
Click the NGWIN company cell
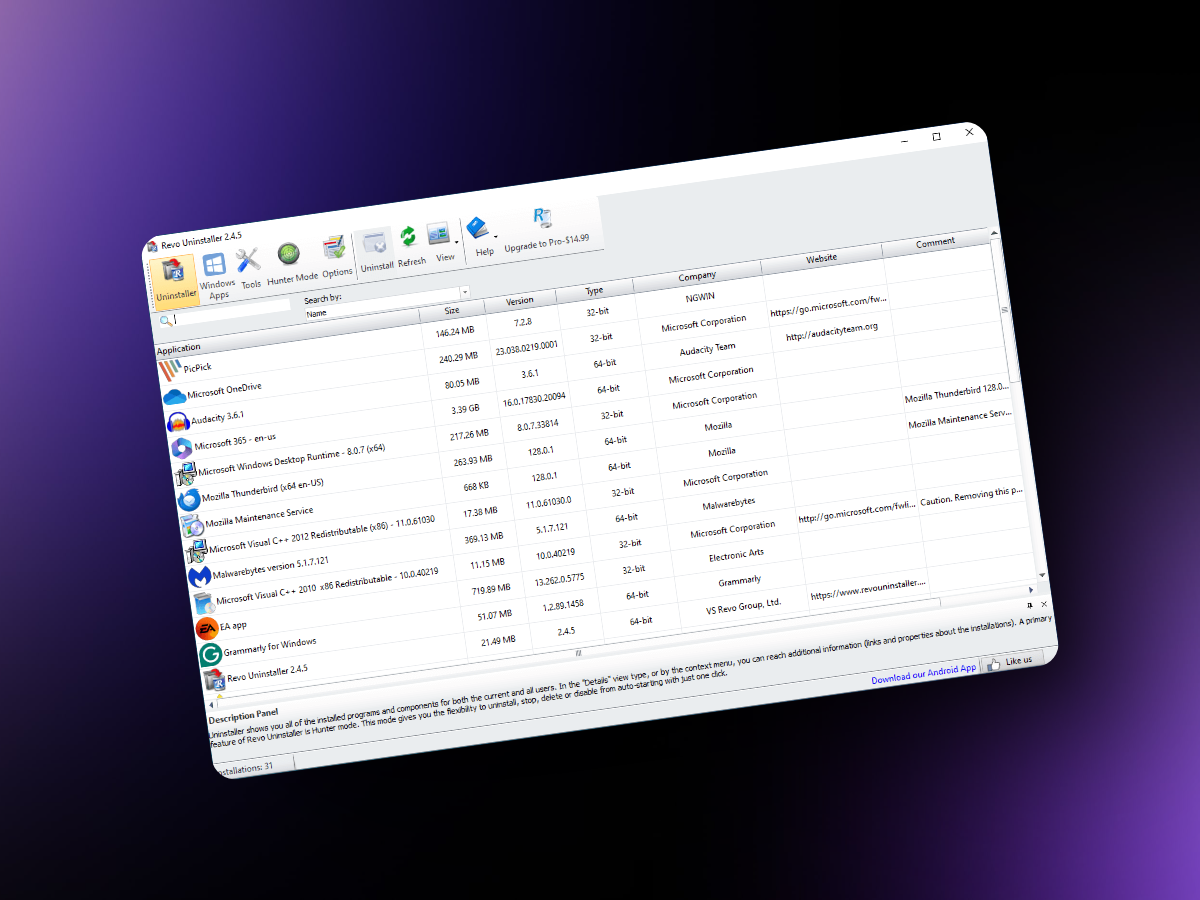tap(701, 297)
